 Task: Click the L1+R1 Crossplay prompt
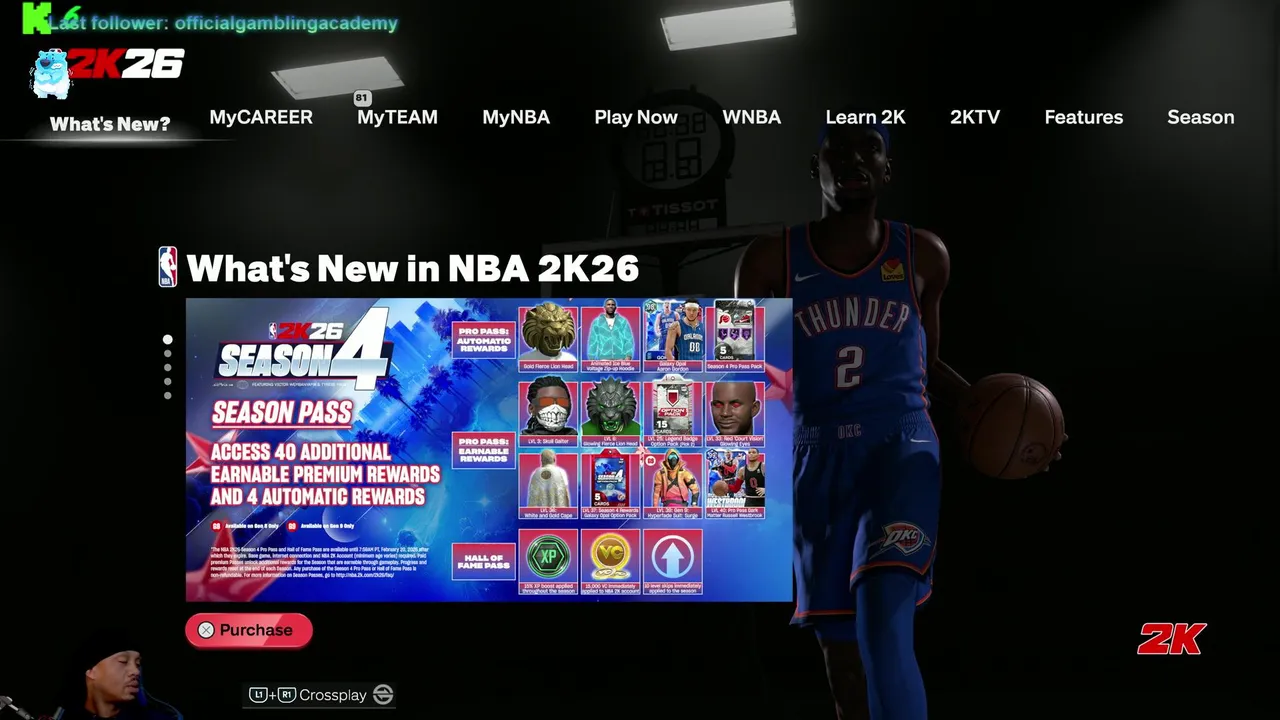pyautogui.click(x=321, y=695)
